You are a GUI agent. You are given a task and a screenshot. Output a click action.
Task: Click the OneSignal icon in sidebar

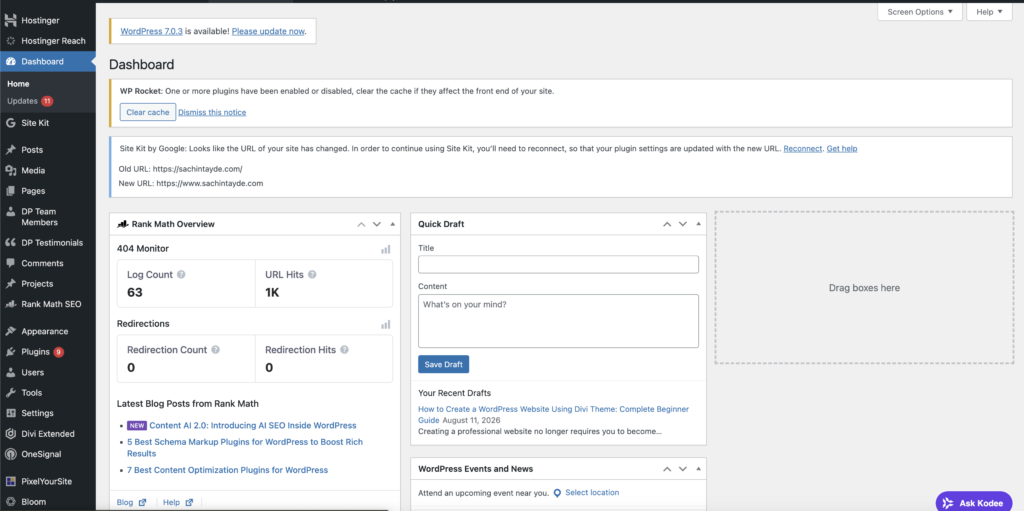coord(10,454)
